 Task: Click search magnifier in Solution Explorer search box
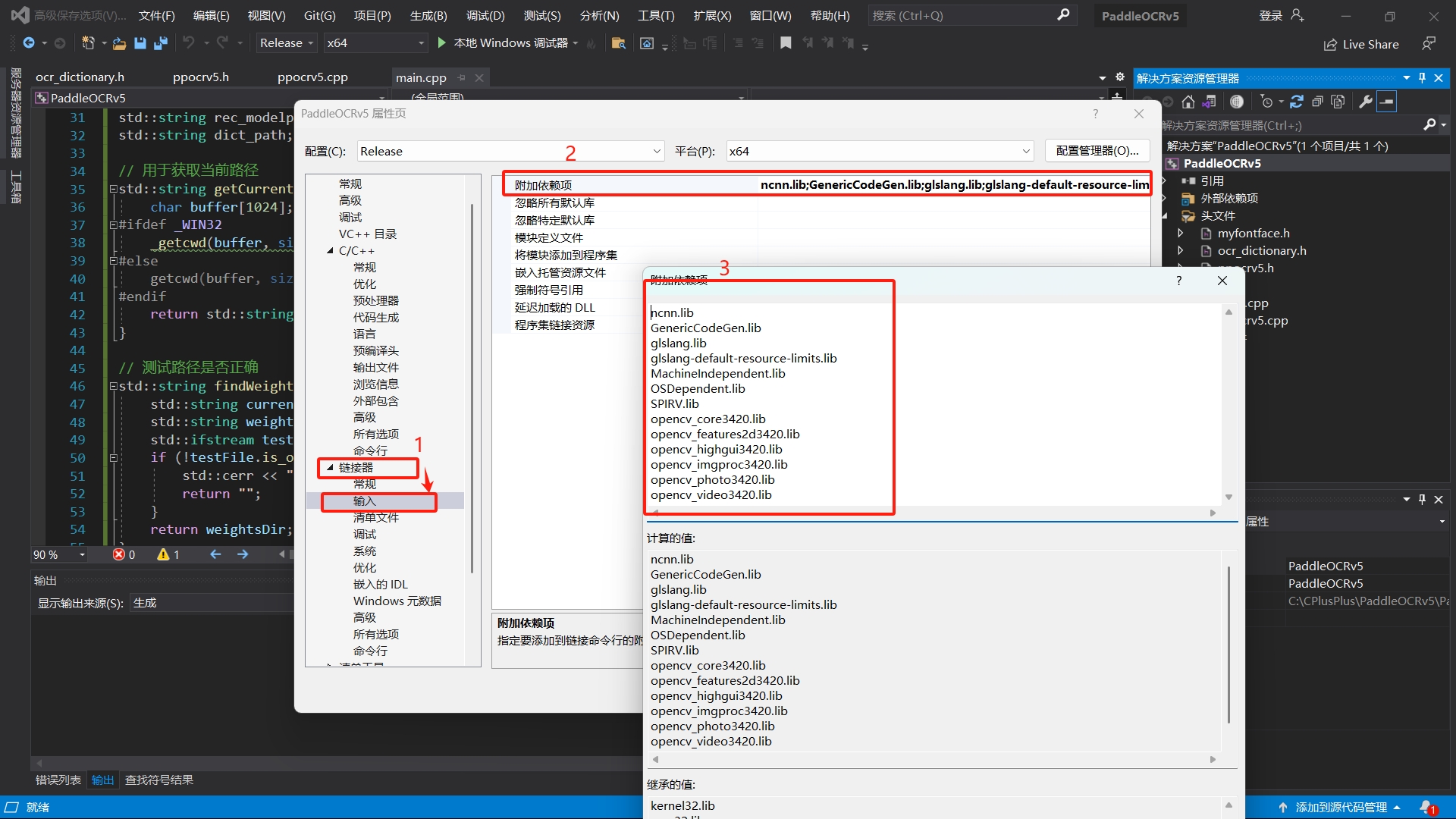click(x=1429, y=125)
